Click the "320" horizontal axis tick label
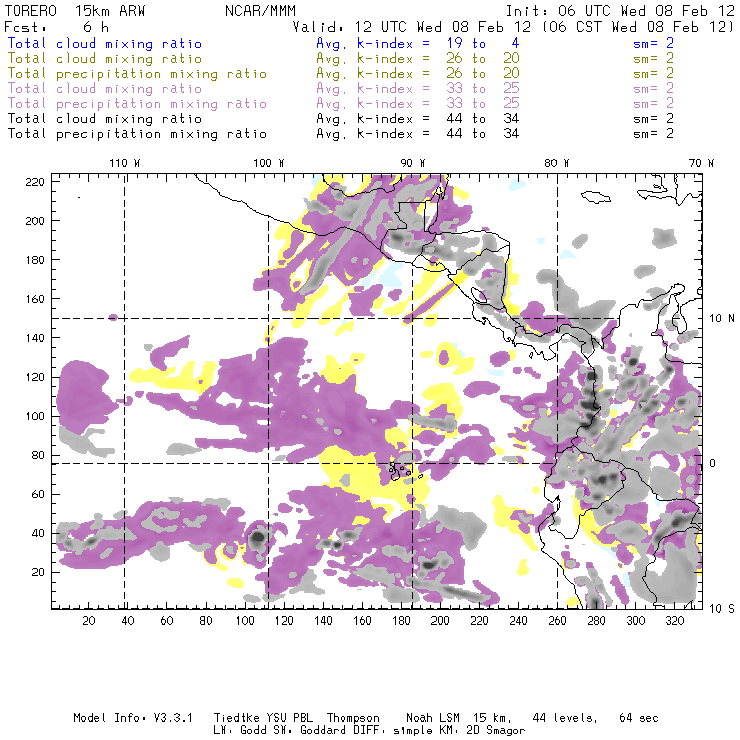This screenshot has height=740, width=740. point(675,621)
